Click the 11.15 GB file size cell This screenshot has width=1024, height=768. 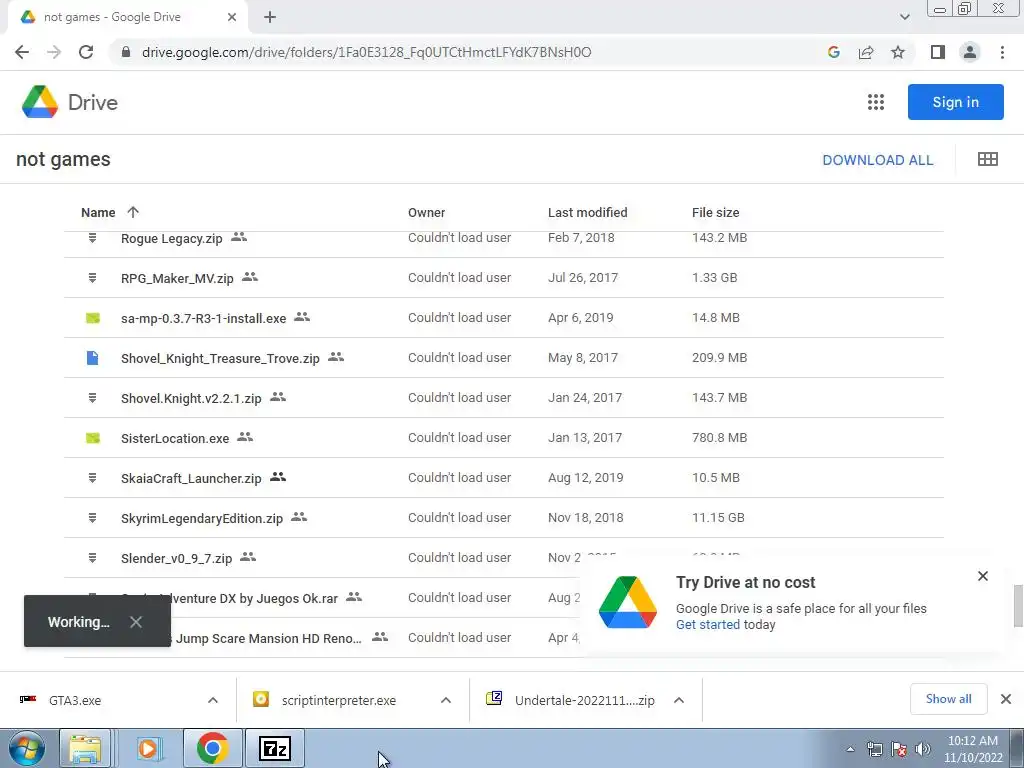tap(718, 518)
